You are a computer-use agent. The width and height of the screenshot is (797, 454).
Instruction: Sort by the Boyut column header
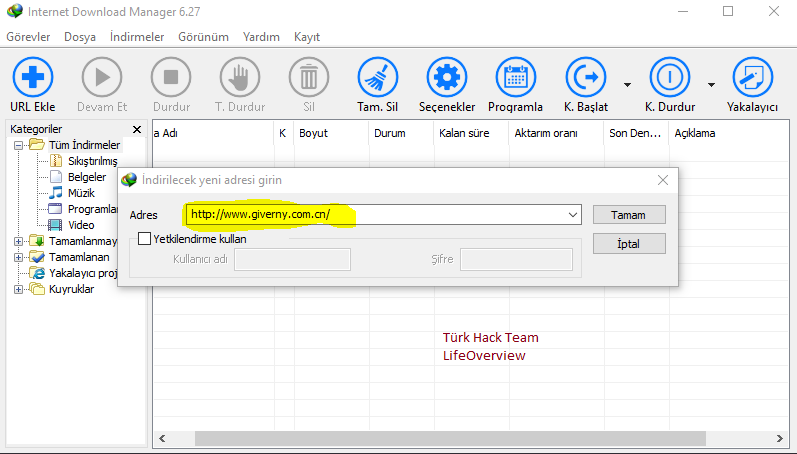pos(331,133)
